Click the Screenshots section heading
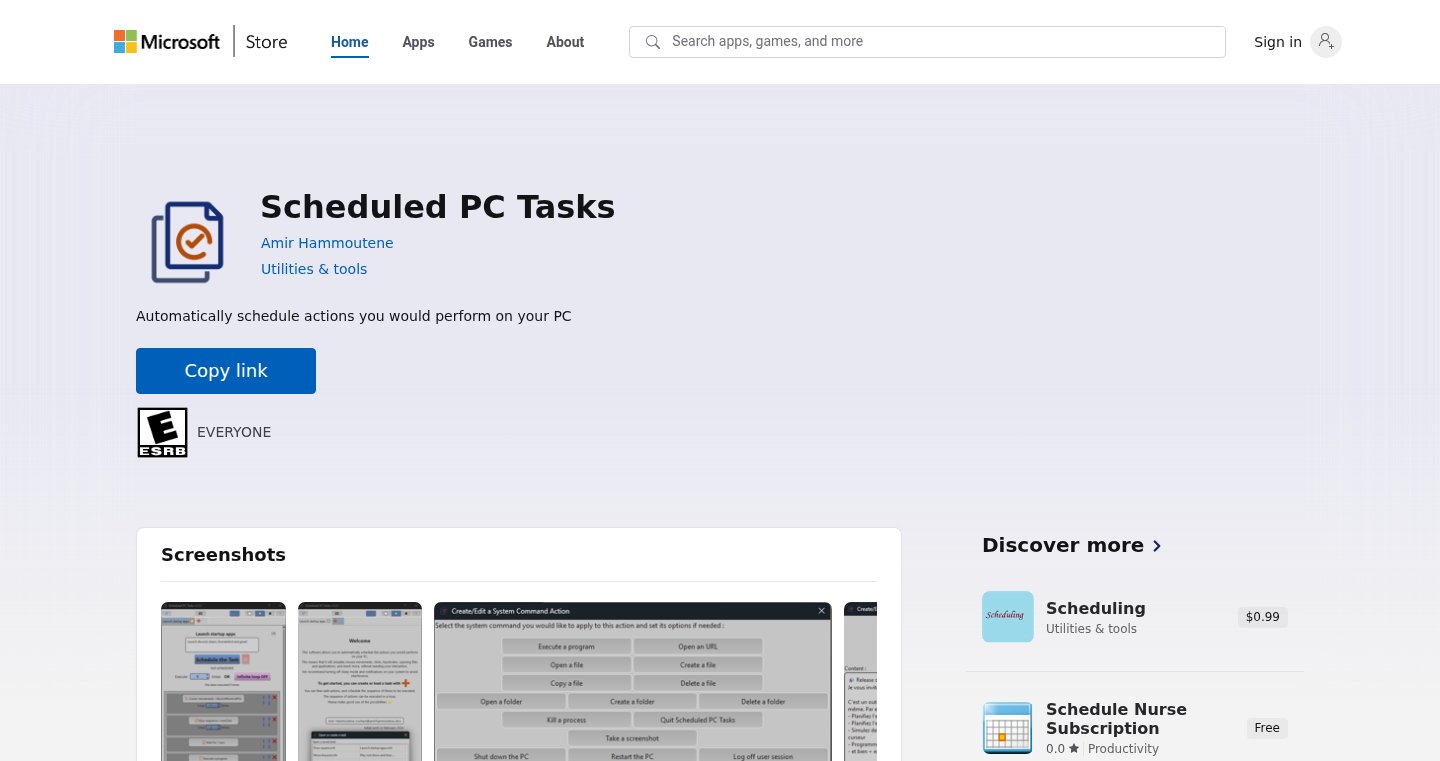 [223, 555]
